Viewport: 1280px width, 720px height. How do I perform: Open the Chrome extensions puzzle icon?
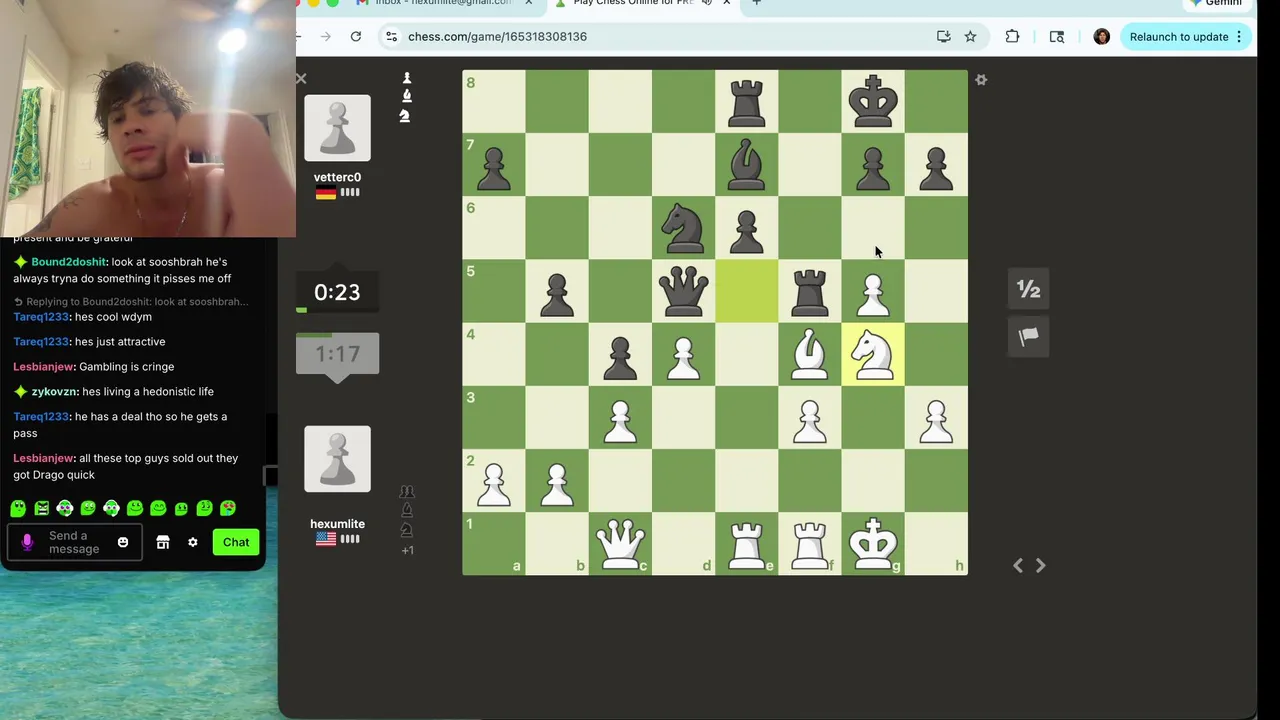coord(1012,36)
